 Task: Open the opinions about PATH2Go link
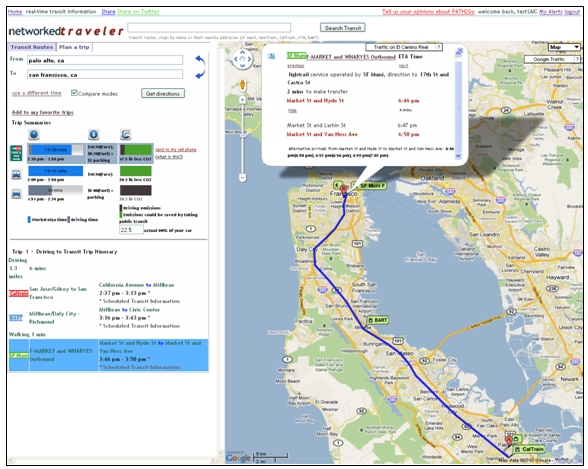(x=428, y=12)
